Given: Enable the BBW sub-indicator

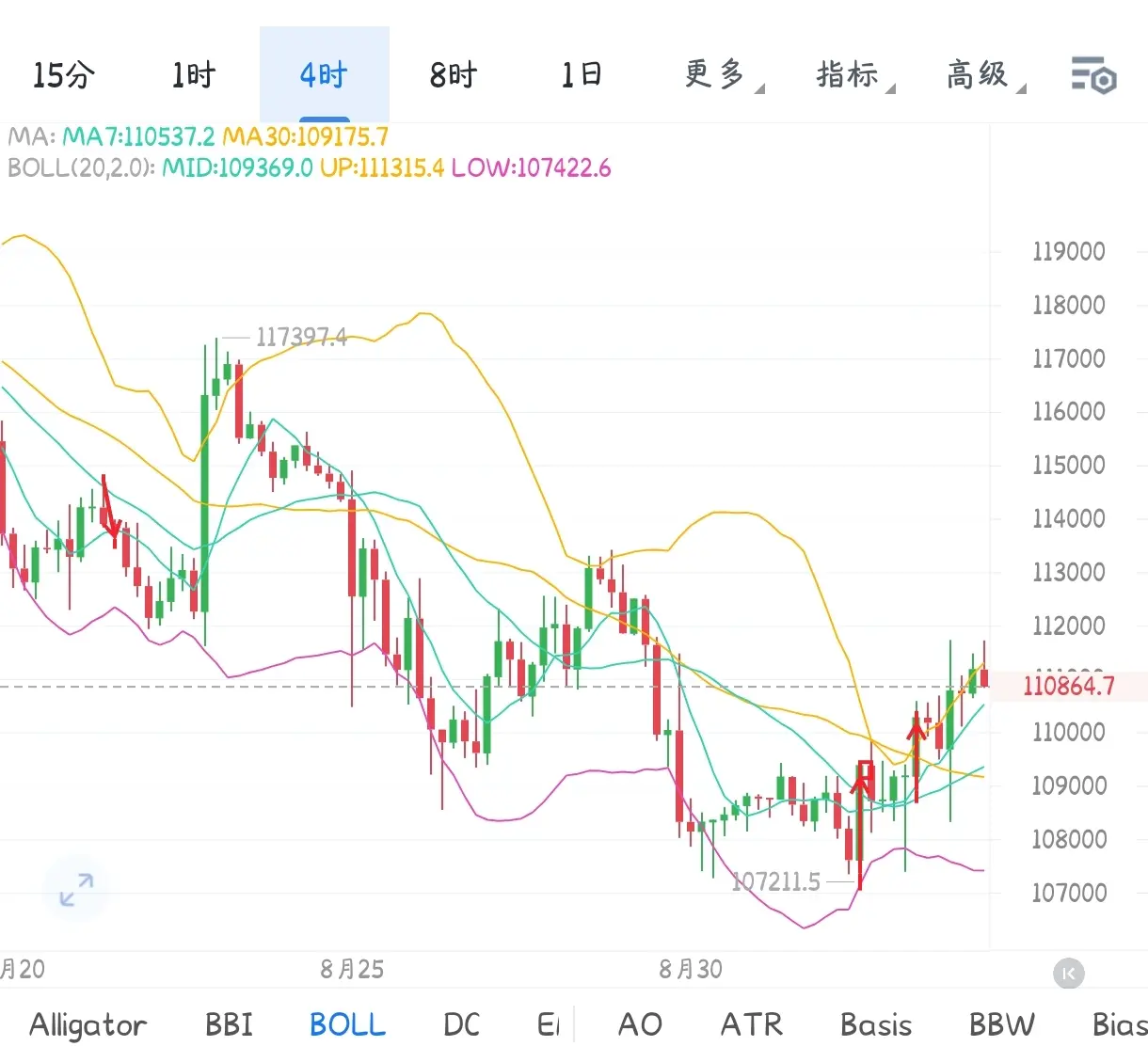Looking at the screenshot, I should 1002,1024.
